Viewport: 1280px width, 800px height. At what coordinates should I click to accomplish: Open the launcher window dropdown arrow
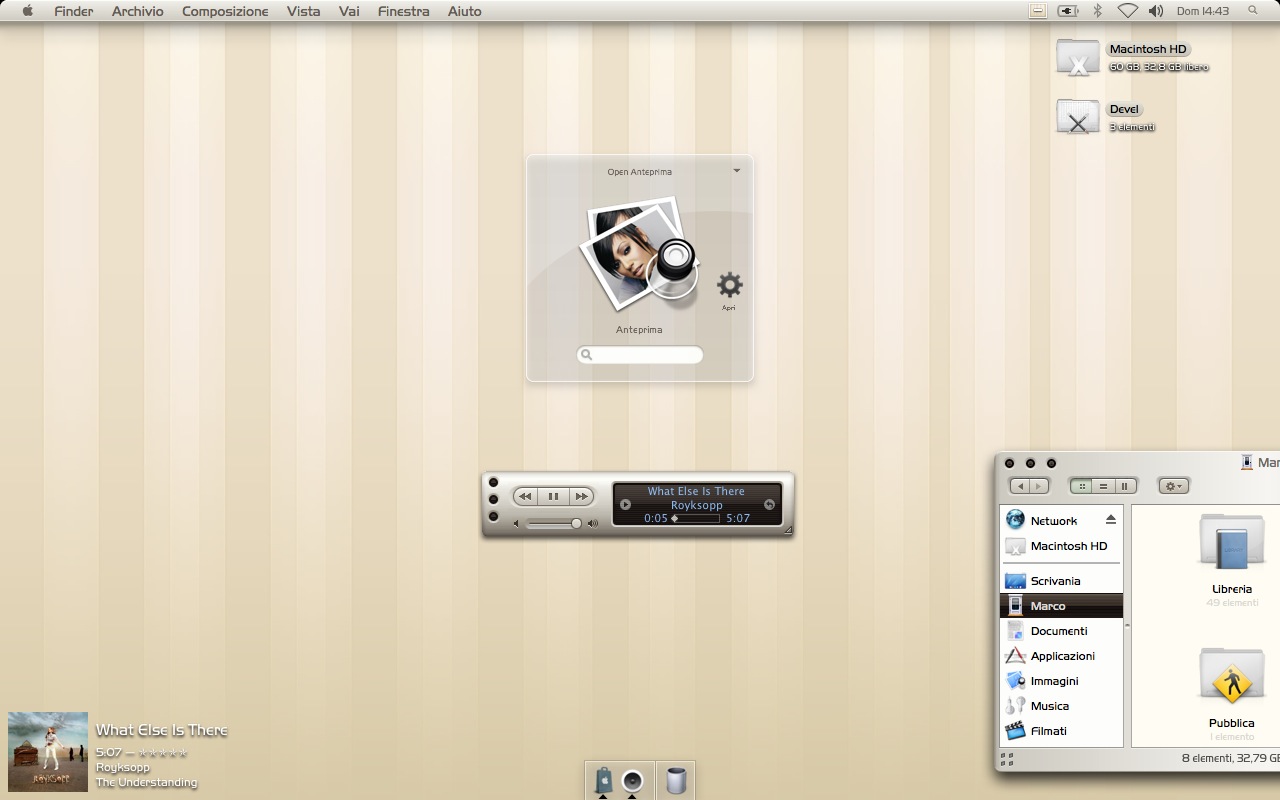pyautogui.click(x=737, y=171)
